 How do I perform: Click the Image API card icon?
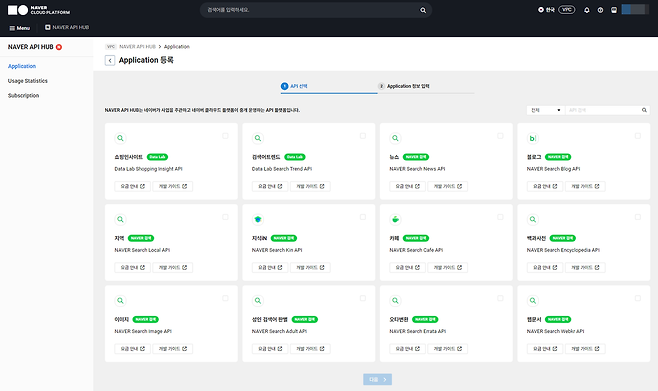pyautogui.click(x=120, y=301)
